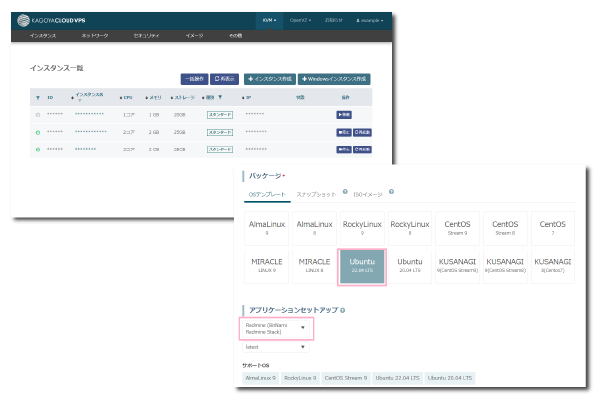
Task: Expand the KVM menu in top bar
Action: click(x=267, y=20)
